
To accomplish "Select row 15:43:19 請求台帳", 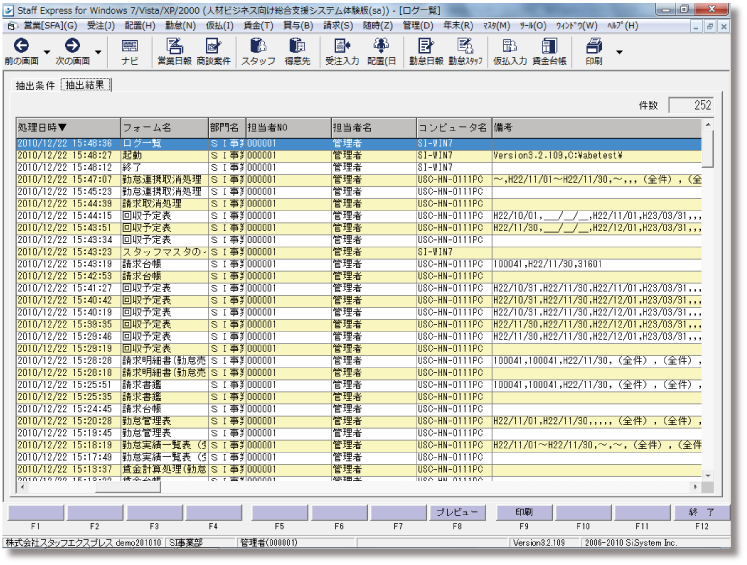I will 359,264.
